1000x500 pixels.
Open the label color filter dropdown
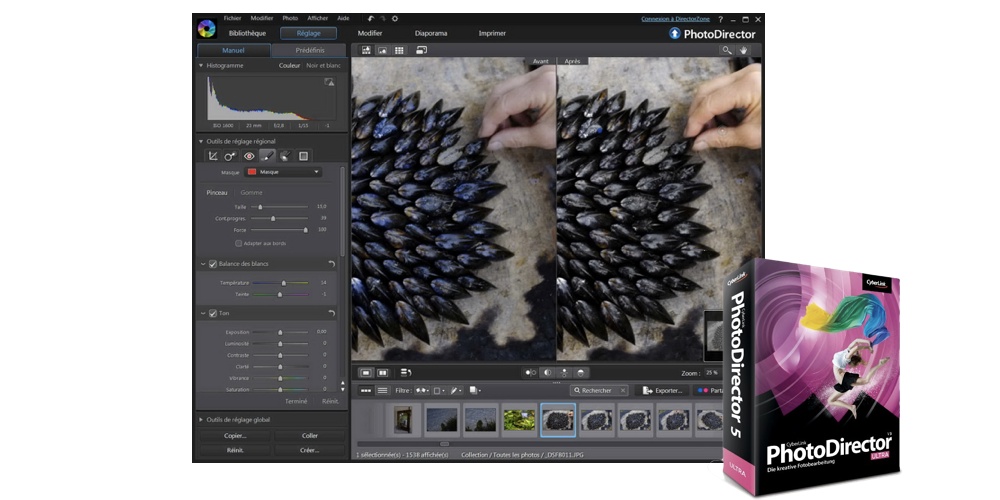(x=439, y=390)
